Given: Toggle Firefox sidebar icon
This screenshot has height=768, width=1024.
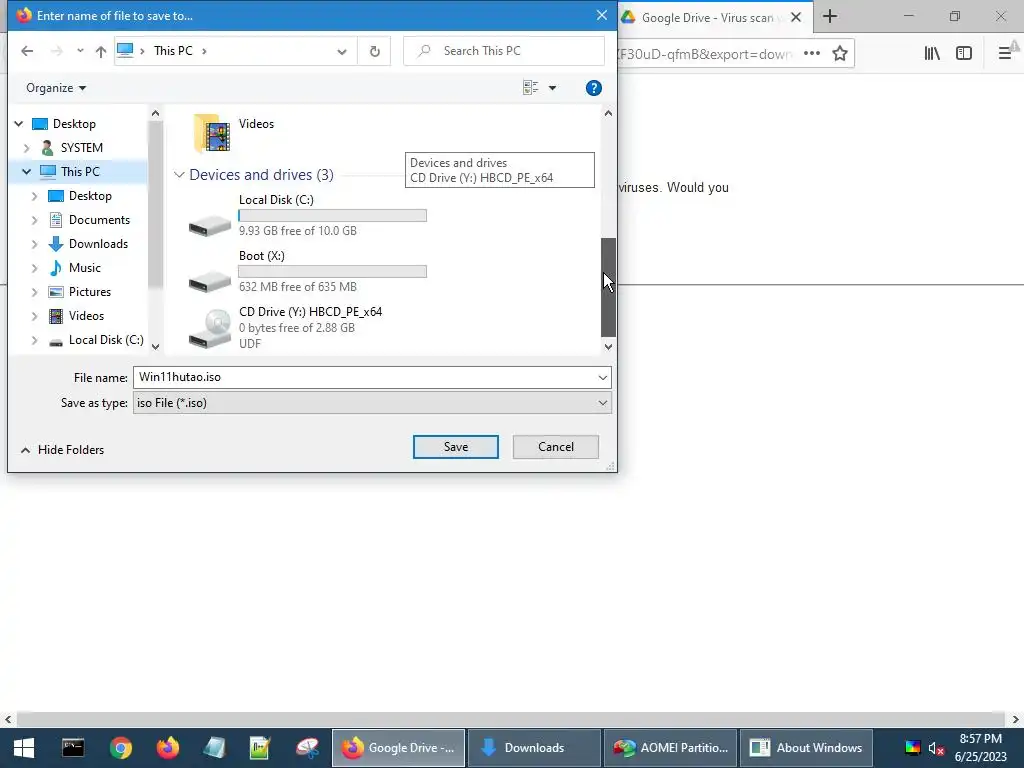Looking at the screenshot, I should (x=964, y=54).
